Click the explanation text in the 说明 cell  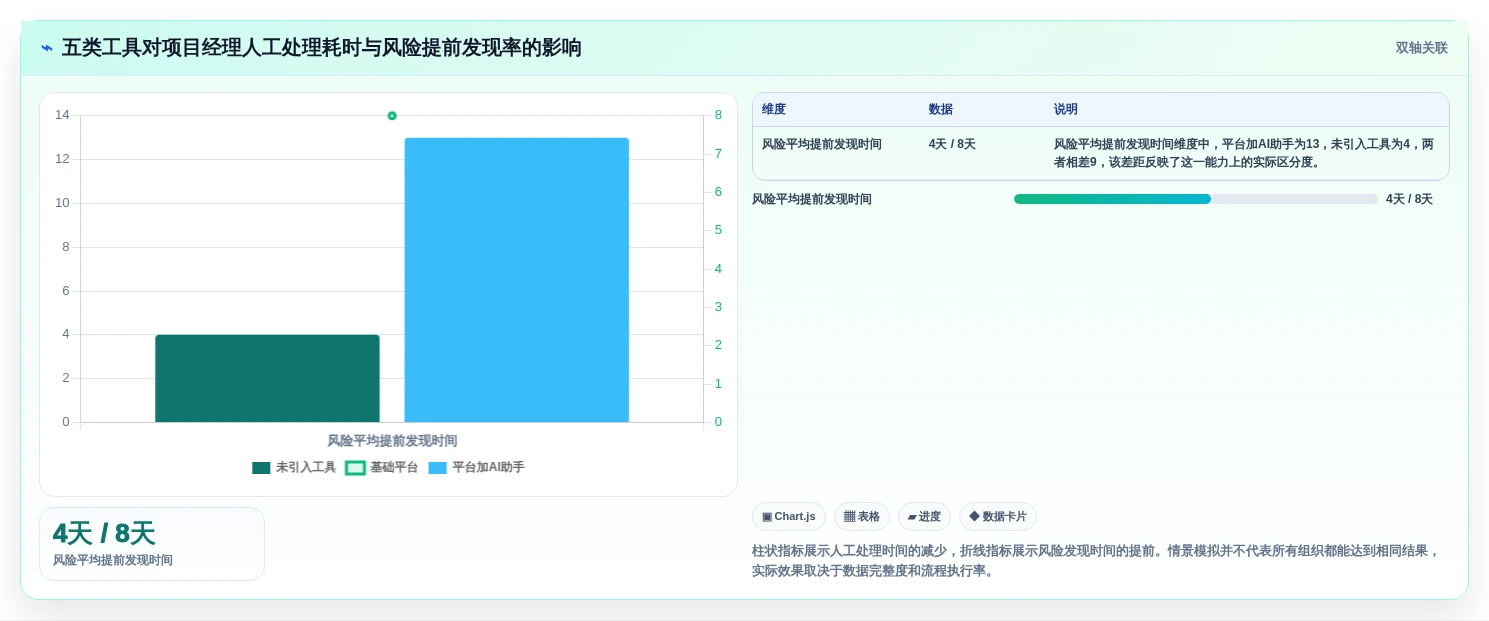point(1244,153)
